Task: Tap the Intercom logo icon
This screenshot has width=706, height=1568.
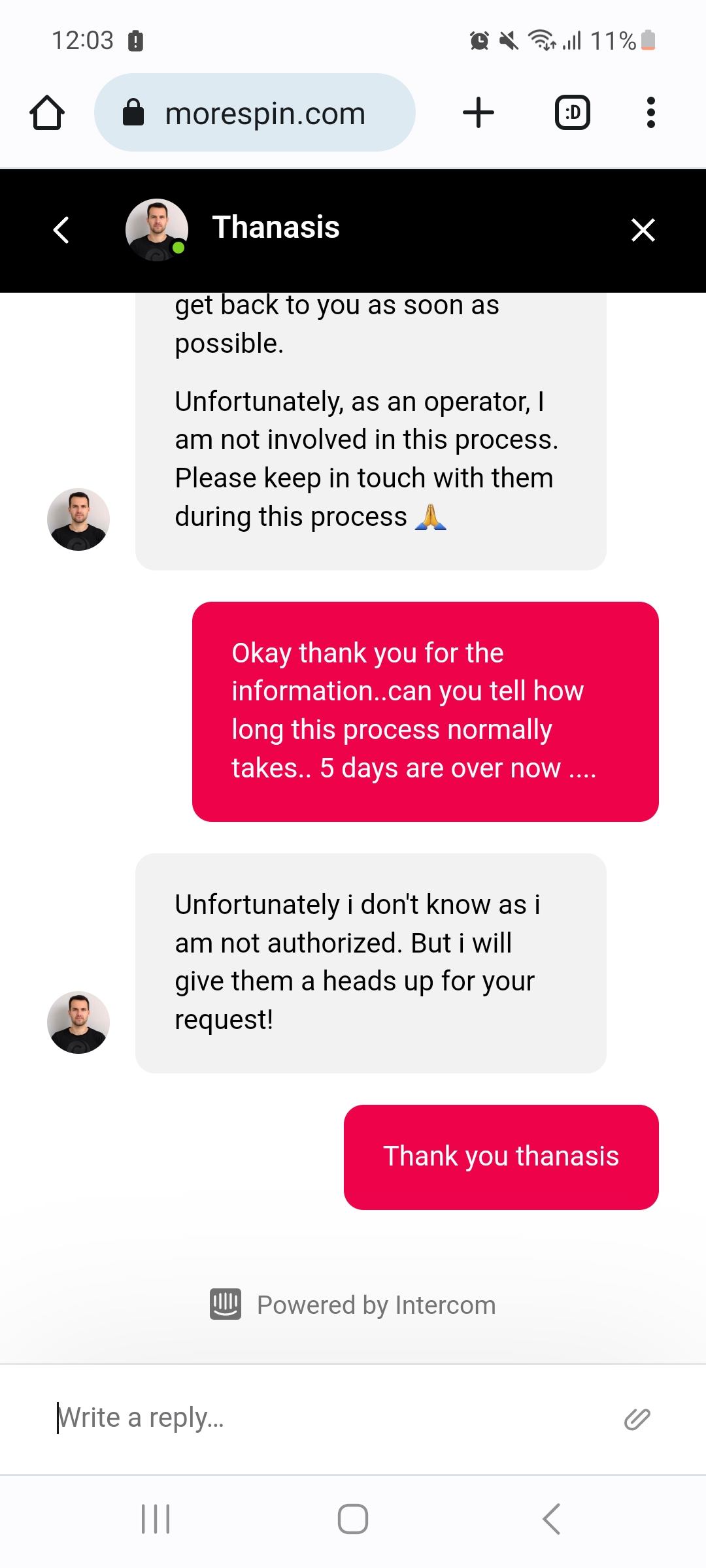Action: pos(226,1305)
